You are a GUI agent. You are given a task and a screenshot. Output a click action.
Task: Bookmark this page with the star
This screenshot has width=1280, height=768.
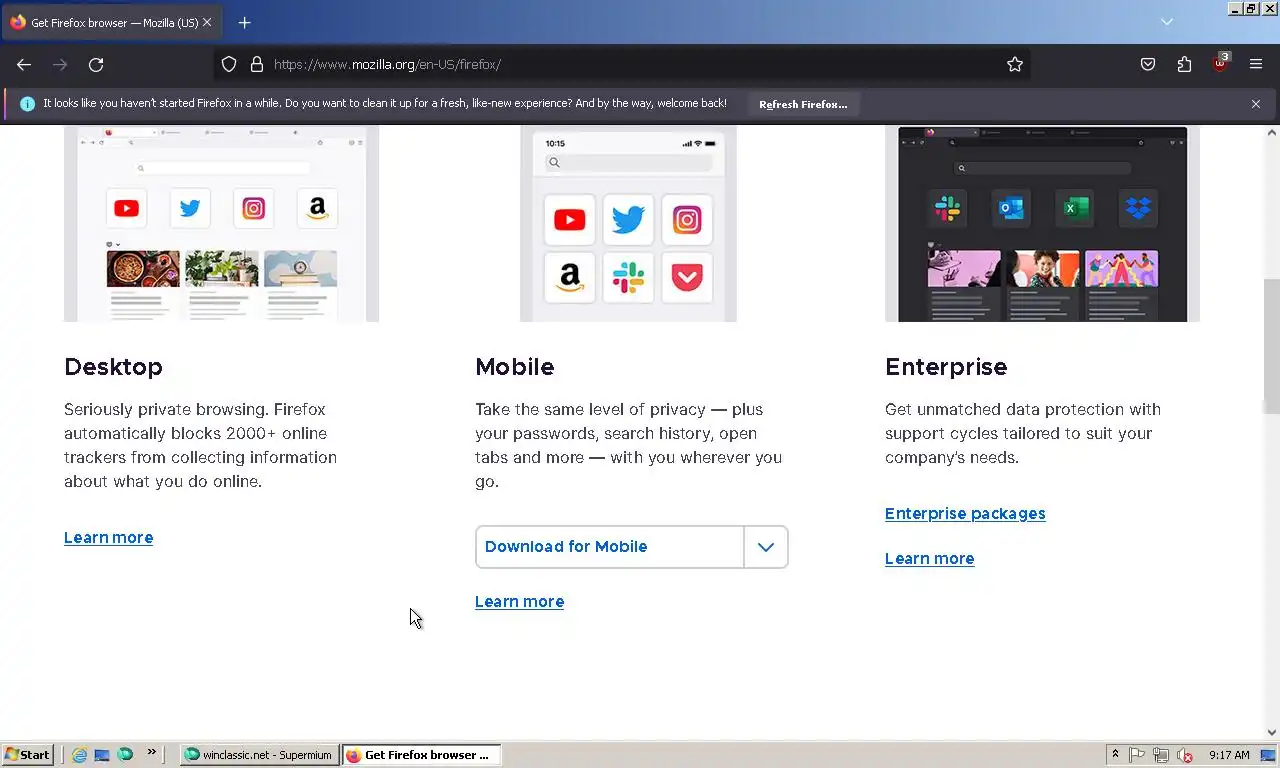tap(1015, 64)
